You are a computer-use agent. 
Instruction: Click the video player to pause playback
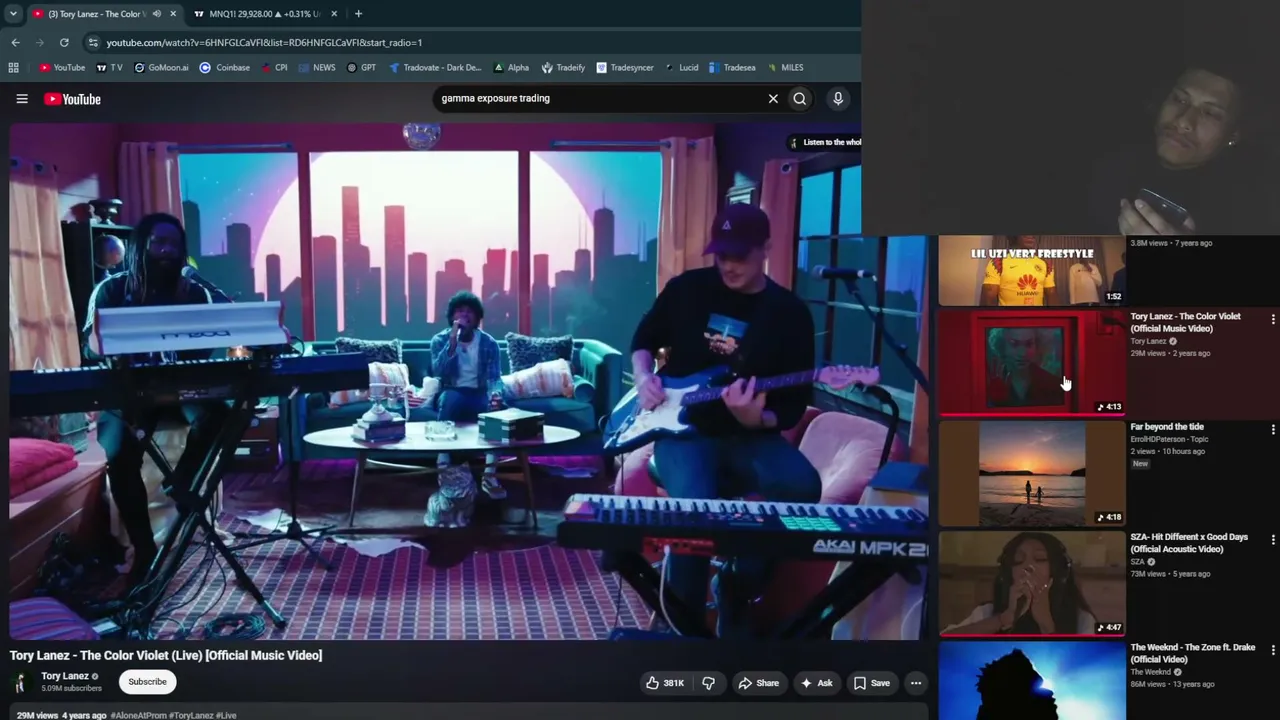tap(468, 380)
